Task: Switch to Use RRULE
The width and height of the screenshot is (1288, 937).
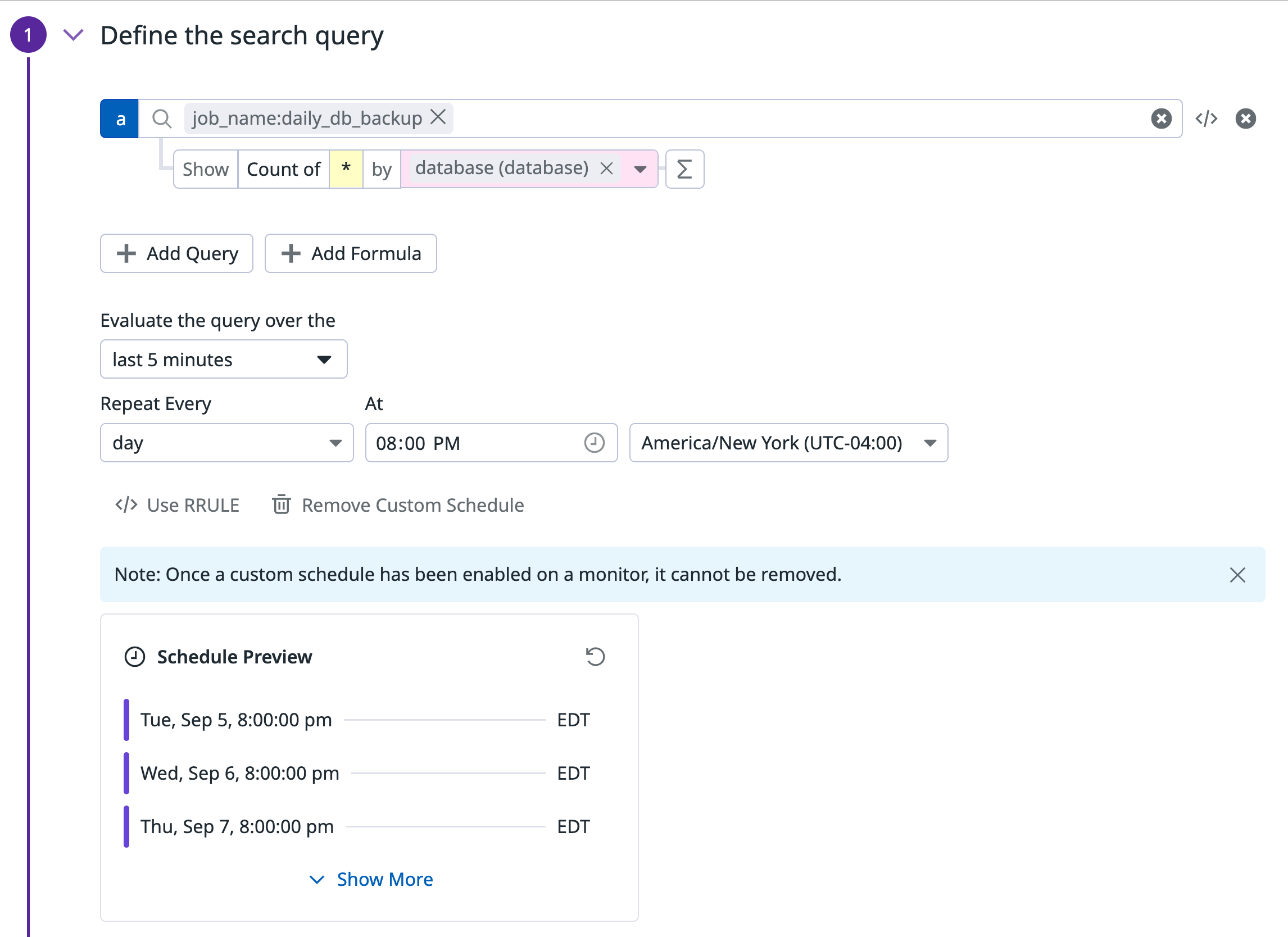Action: tap(177, 505)
